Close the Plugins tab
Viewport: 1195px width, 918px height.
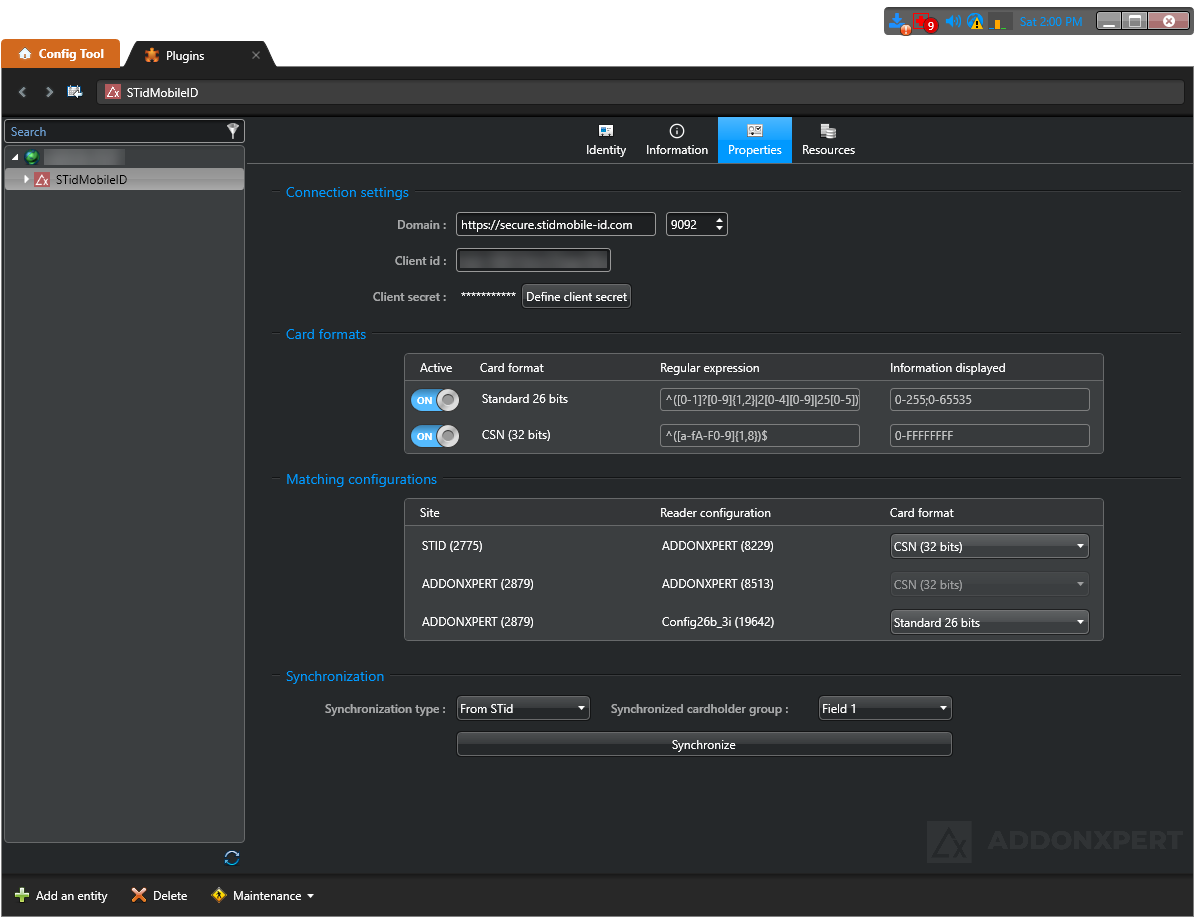tap(256, 56)
